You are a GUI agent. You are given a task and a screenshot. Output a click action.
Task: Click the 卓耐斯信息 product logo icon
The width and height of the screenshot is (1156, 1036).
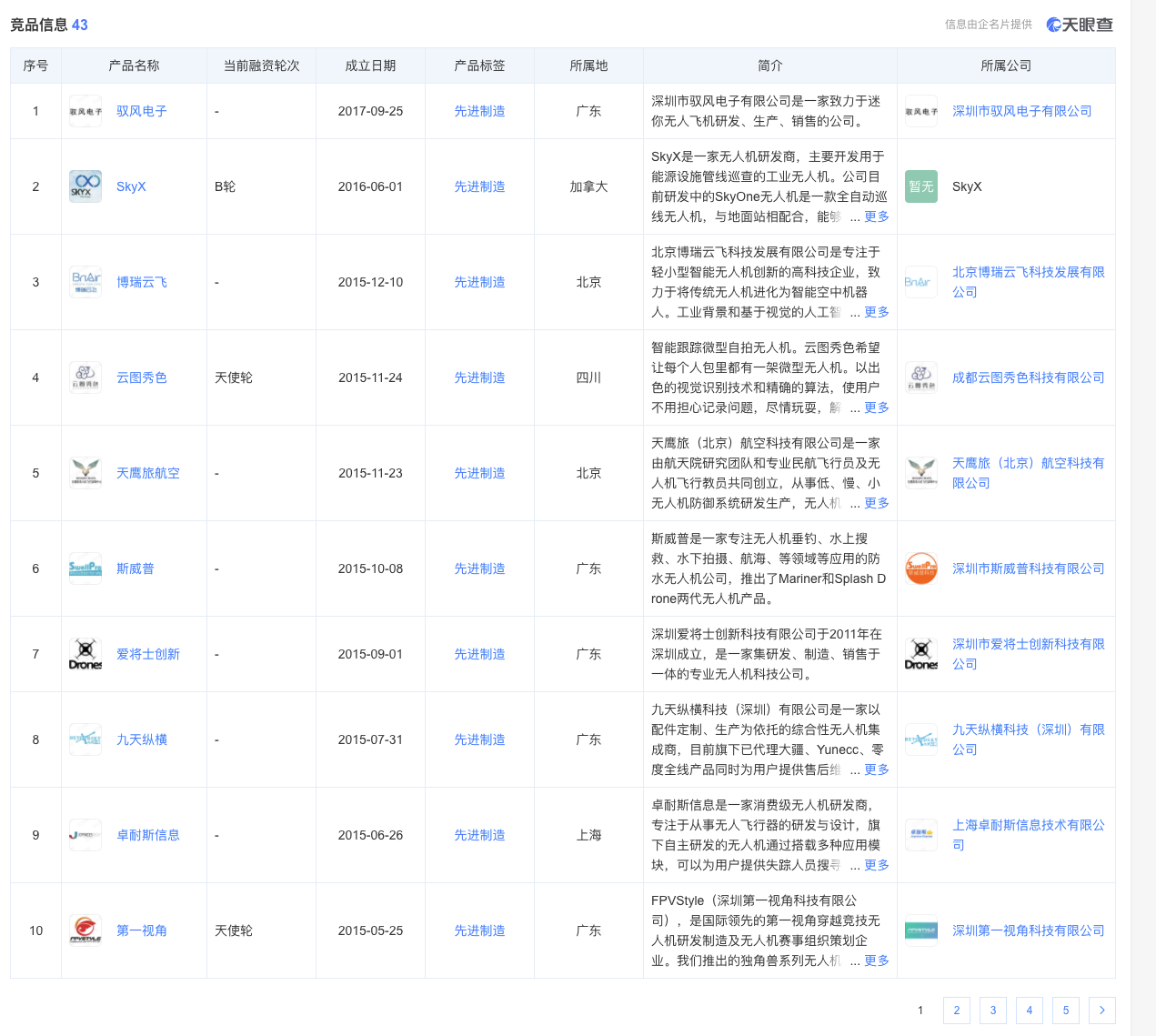pos(85,835)
